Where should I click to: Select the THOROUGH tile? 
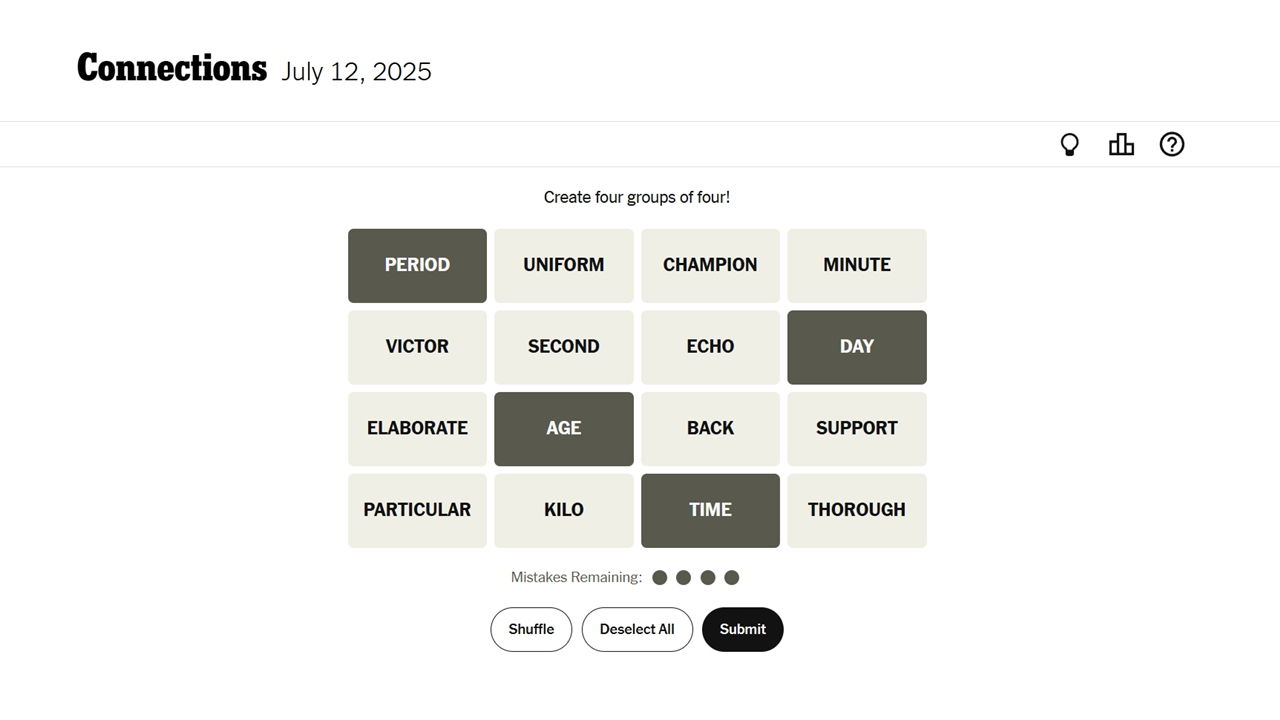tap(857, 511)
